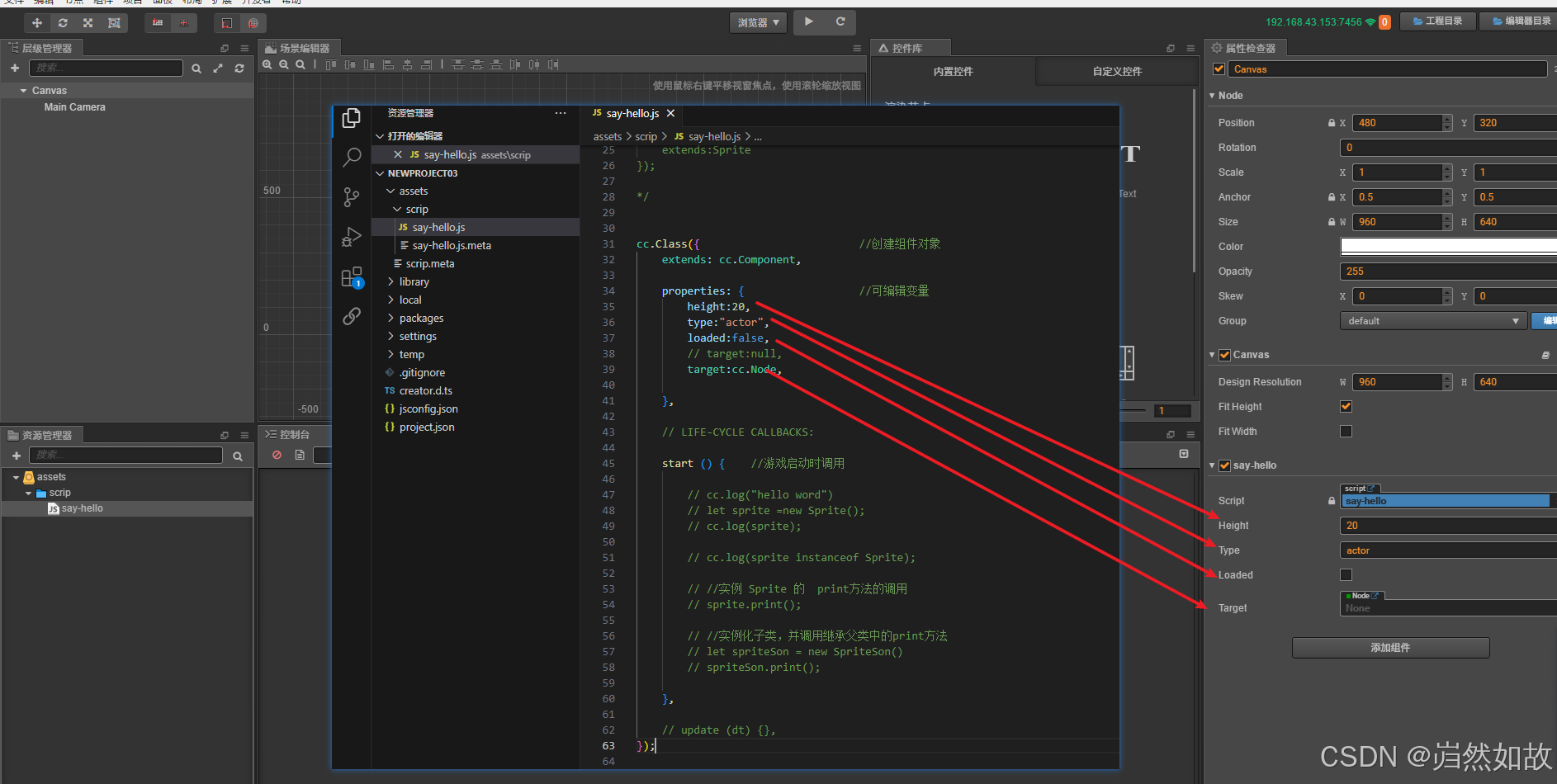The image size is (1557, 784).
Task: Click the refresh preview button
Action: (x=840, y=22)
